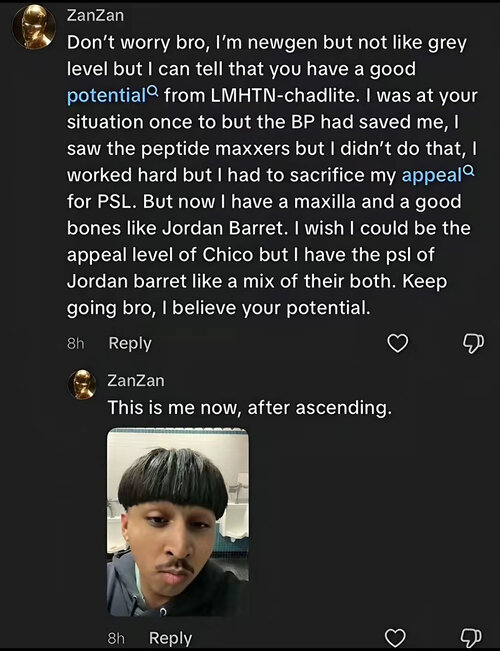The height and width of the screenshot is (651, 500).
Task: Dislike the long top comment by ZanZan
Action: [x=473, y=343]
